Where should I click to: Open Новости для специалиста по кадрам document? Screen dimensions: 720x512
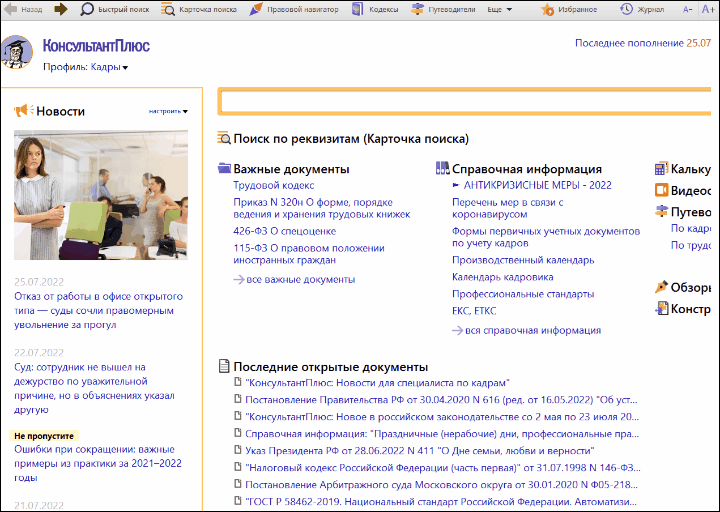(377, 383)
